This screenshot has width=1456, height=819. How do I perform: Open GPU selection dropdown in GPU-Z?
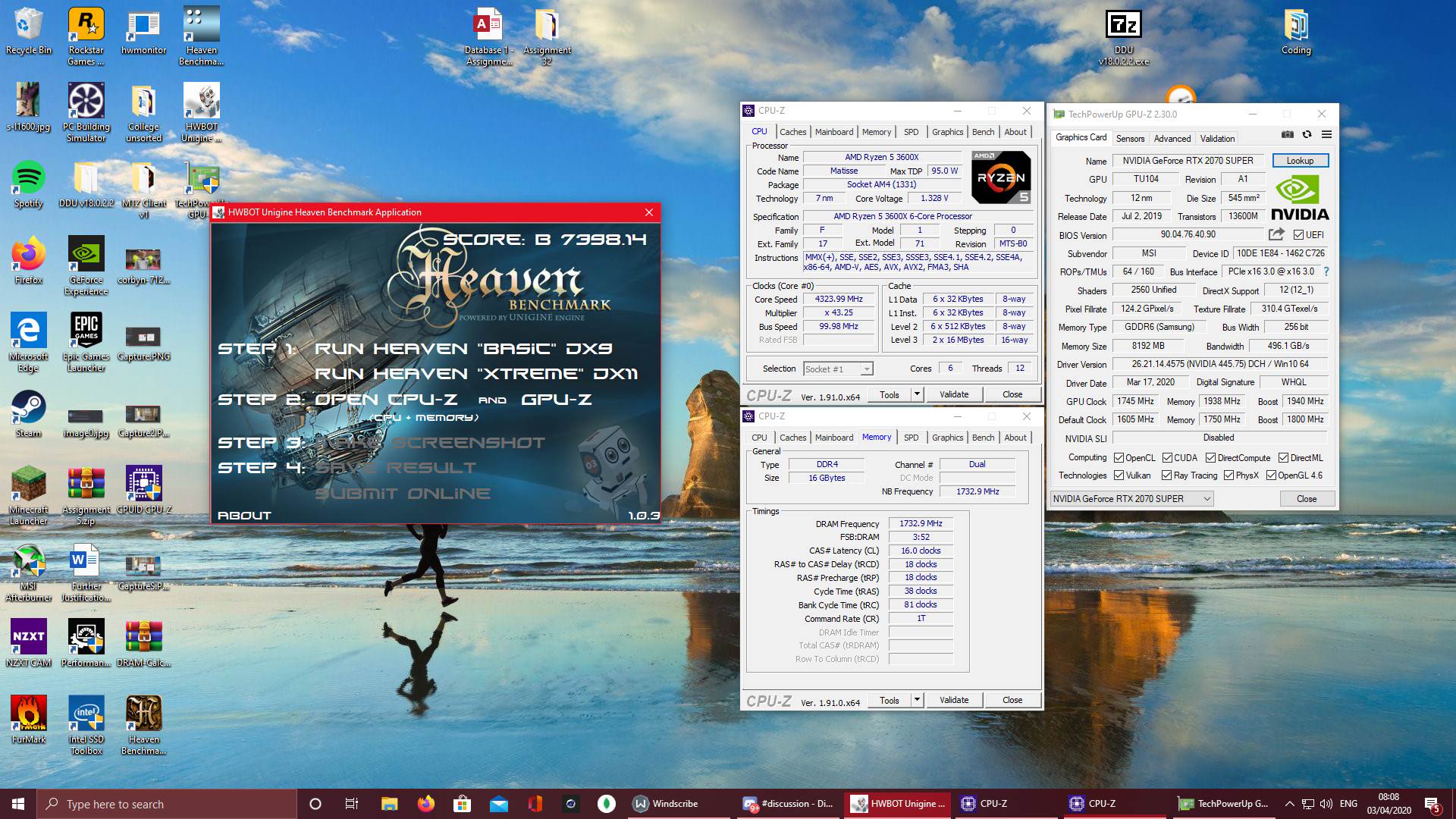click(x=1131, y=499)
